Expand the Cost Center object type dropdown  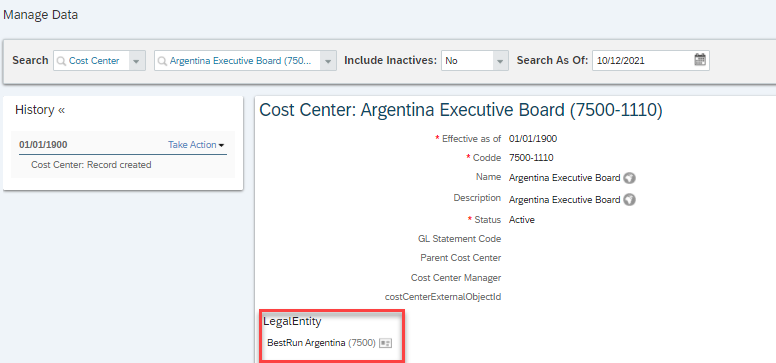[137, 61]
